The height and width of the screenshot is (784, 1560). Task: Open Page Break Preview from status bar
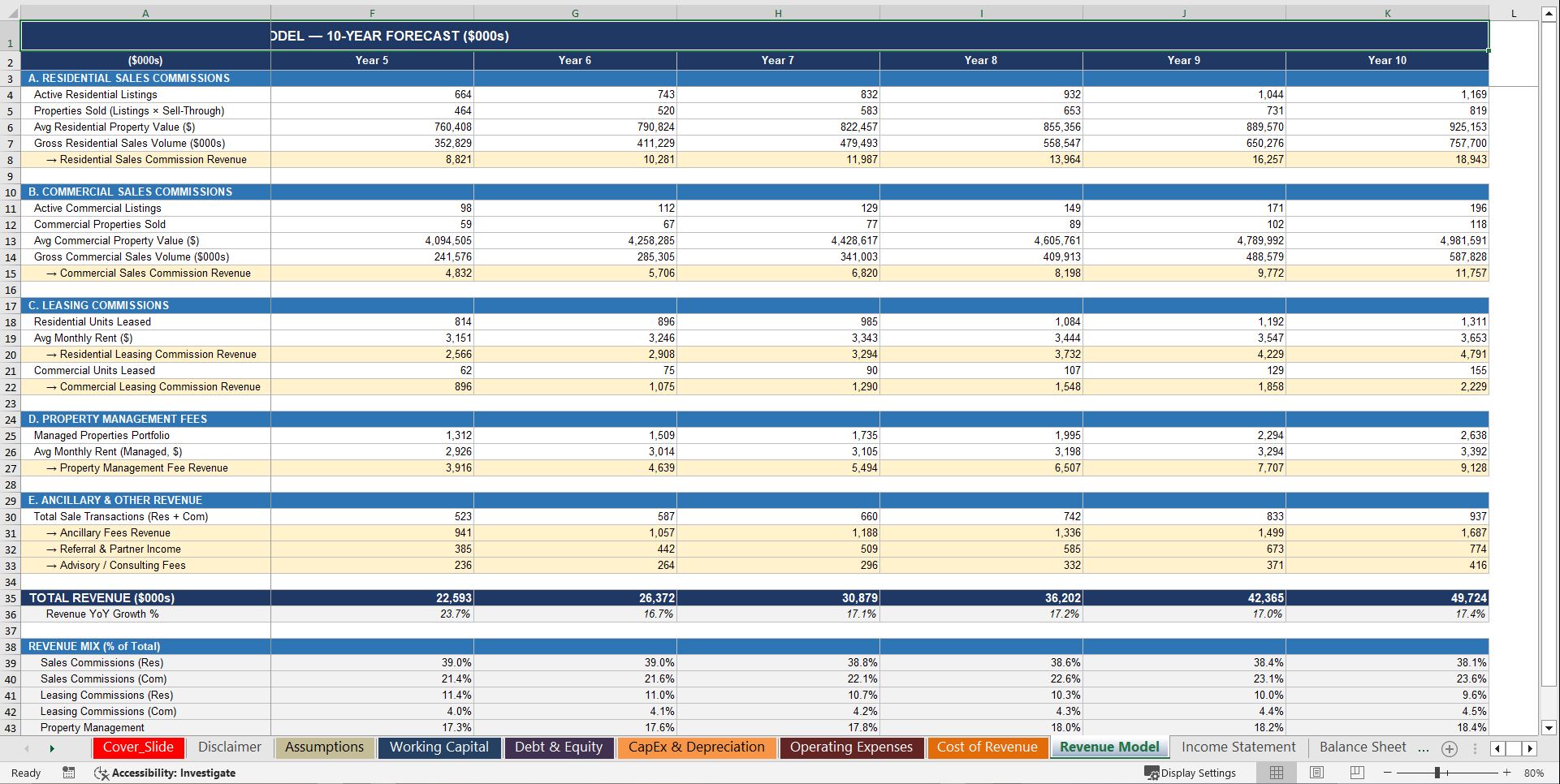(1355, 773)
